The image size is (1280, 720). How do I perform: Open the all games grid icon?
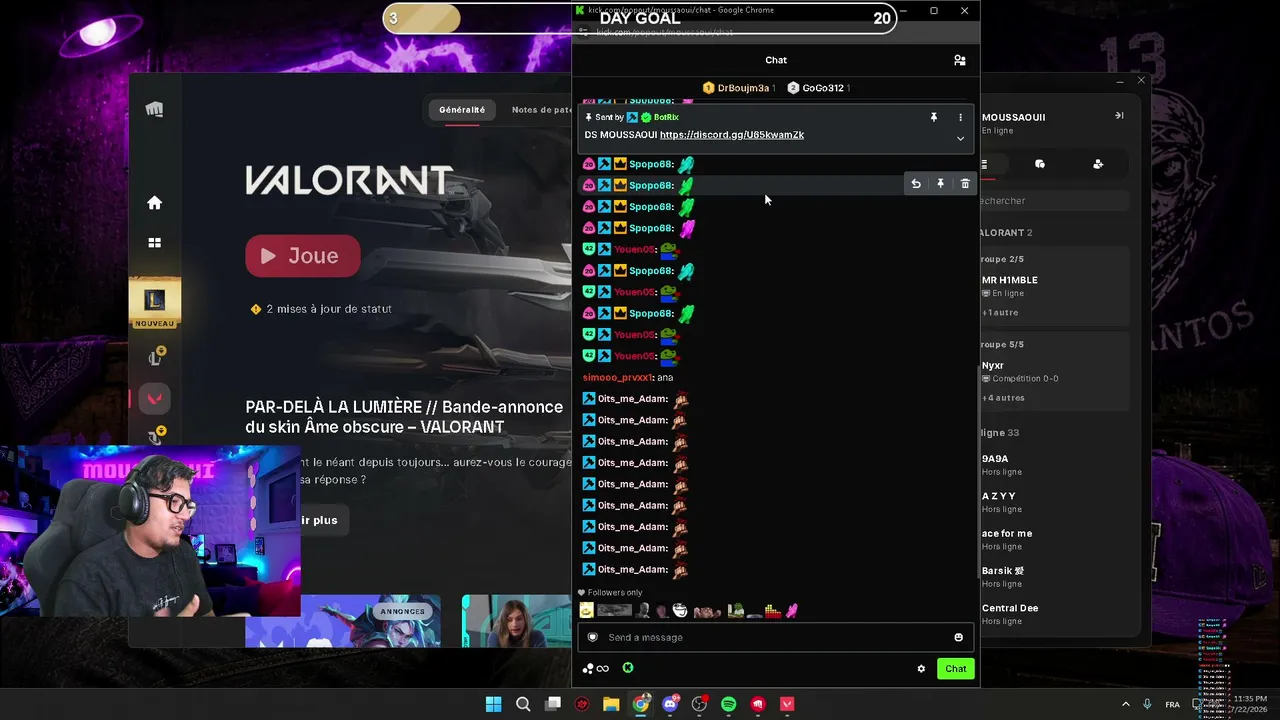pyautogui.click(x=154, y=243)
